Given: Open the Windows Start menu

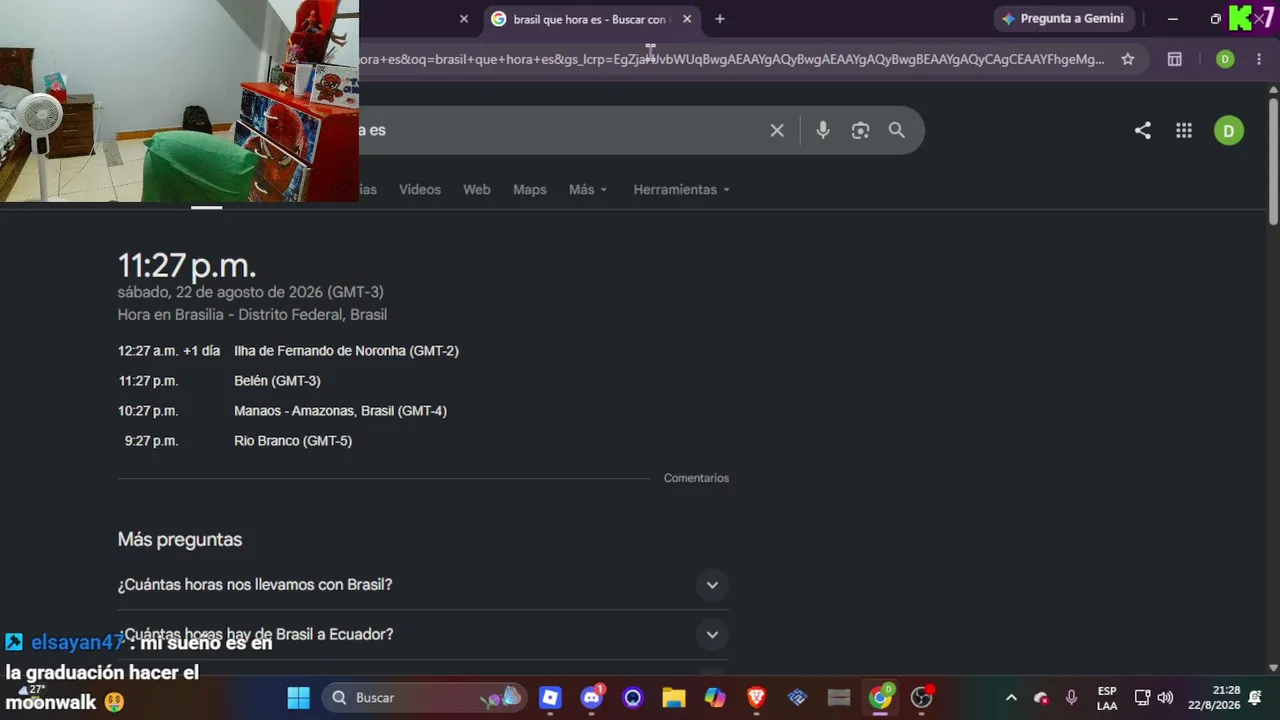Looking at the screenshot, I should point(298,698).
